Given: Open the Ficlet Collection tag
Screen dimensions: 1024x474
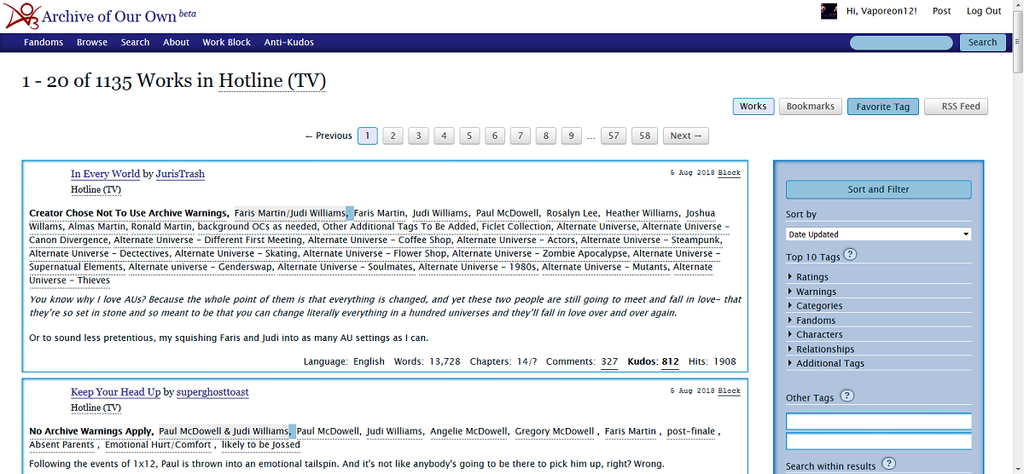Looking at the screenshot, I should (516, 227).
